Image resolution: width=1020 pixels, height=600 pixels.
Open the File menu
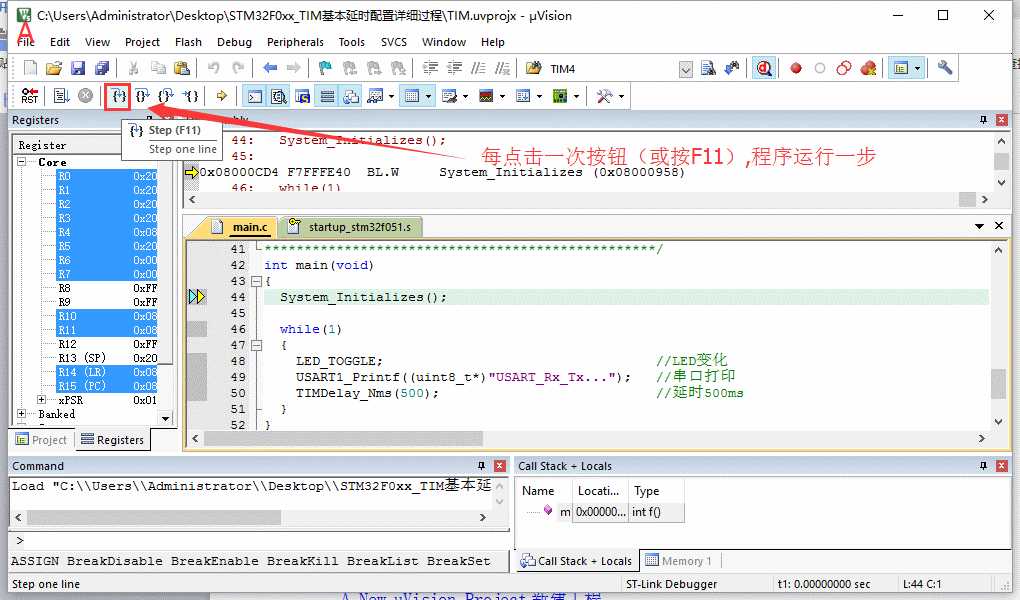tap(26, 42)
